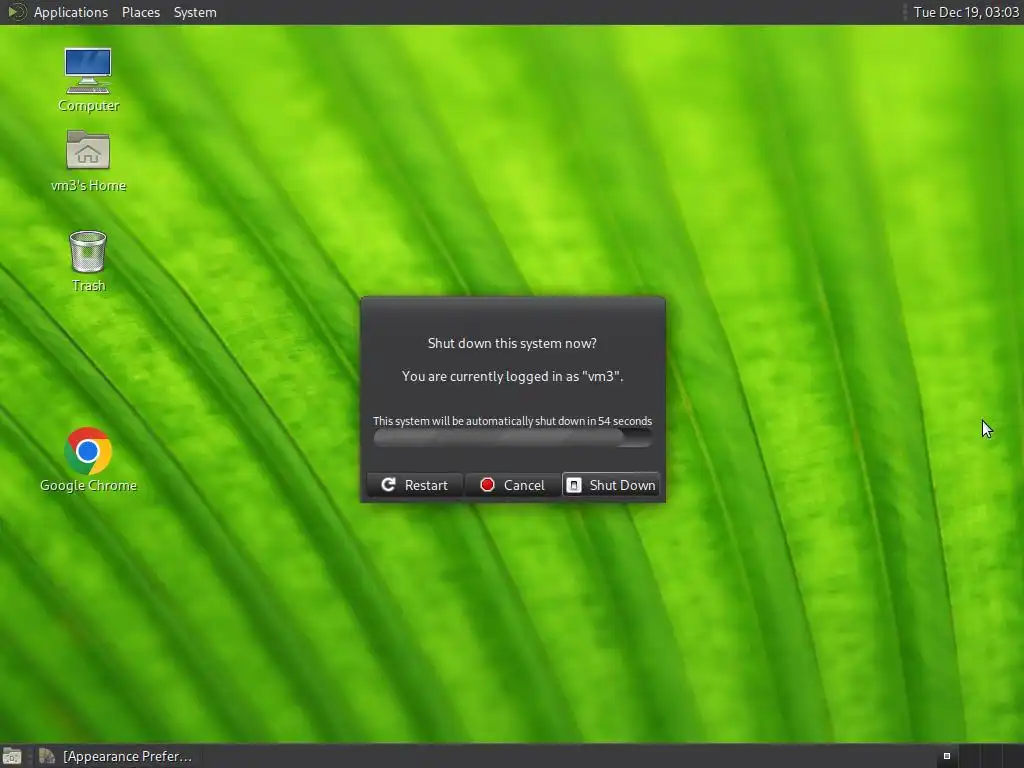Cancel the shutdown dialog
Screen dimensions: 1024x768
513,485
